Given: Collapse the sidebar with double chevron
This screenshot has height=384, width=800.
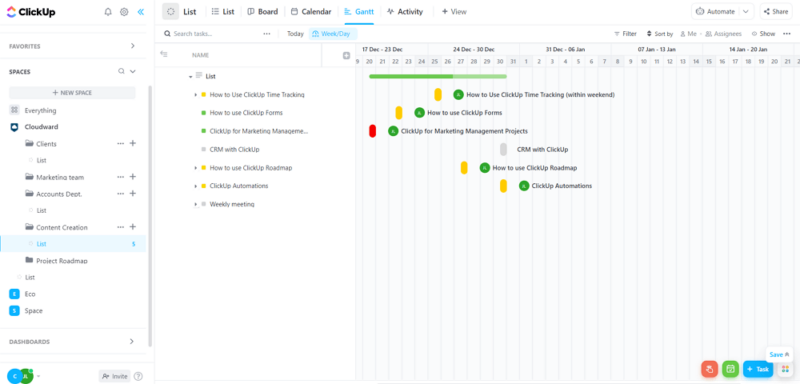Looking at the screenshot, I should (x=141, y=12).
